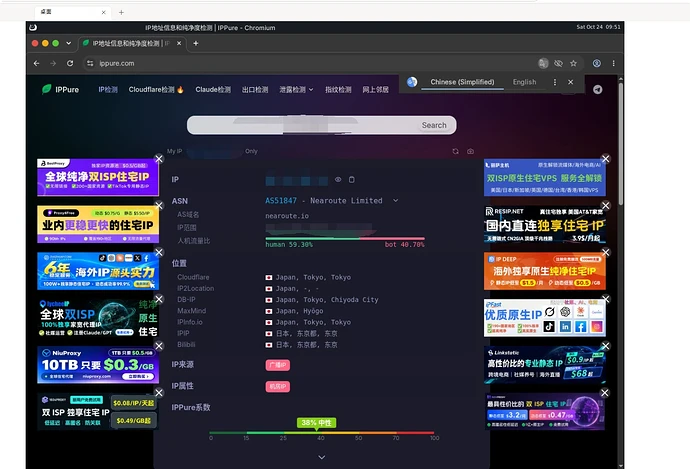690x469 pixels.
Task: Select DB-IP location Japan, Tokyo, Chiyoda City
Action: [327, 300]
